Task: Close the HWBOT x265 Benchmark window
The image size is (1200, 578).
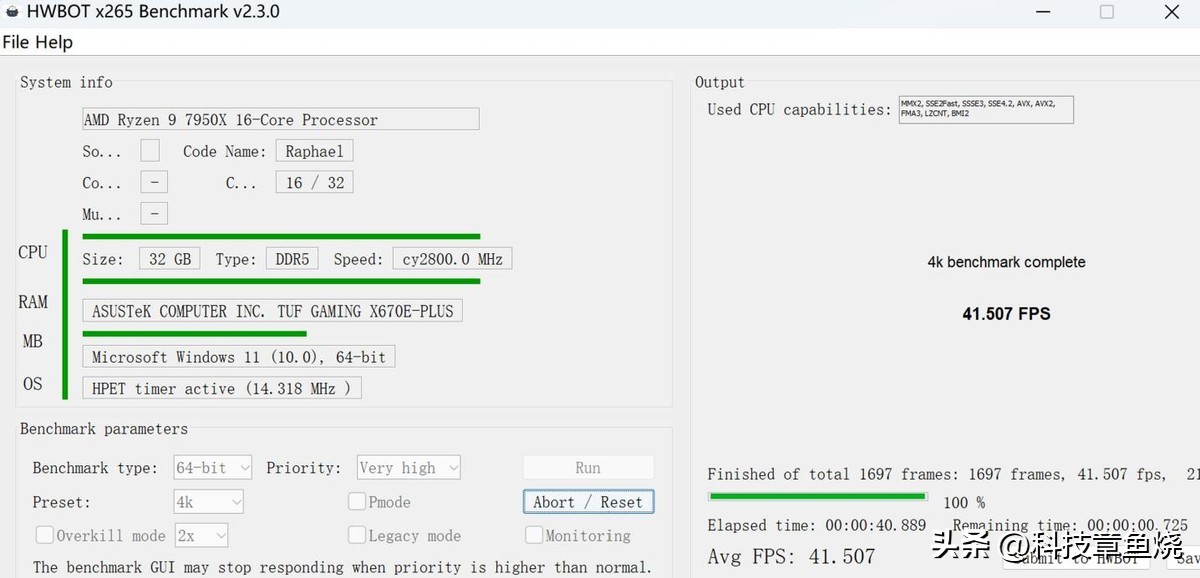Action: pos(1172,12)
